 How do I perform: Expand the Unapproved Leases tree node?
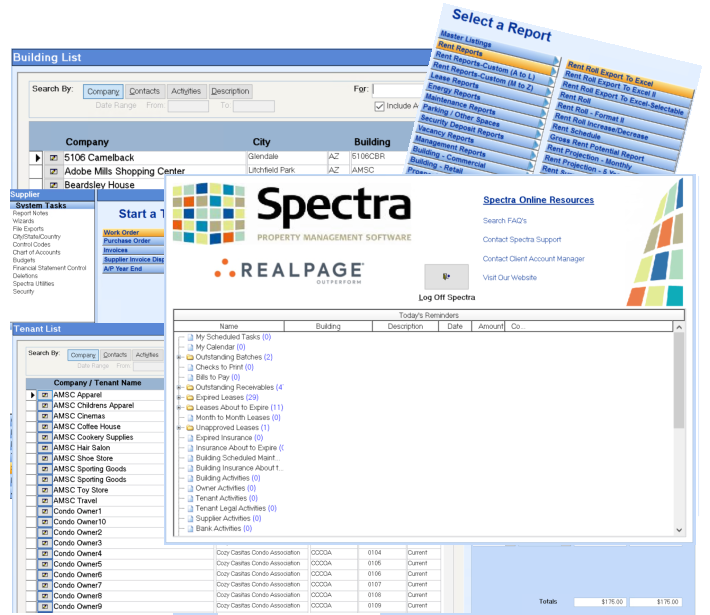point(179,428)
